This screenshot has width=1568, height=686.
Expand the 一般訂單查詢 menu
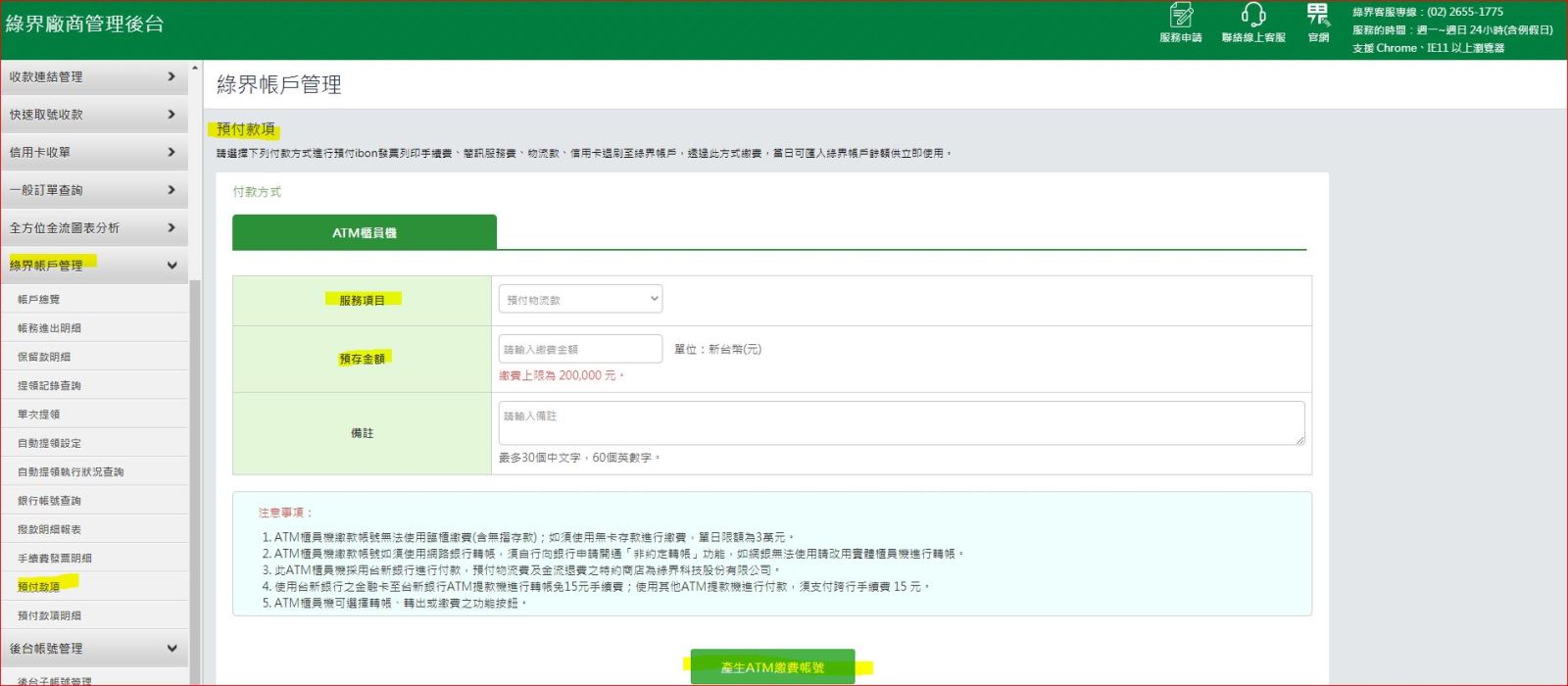(x=94, y=190)
